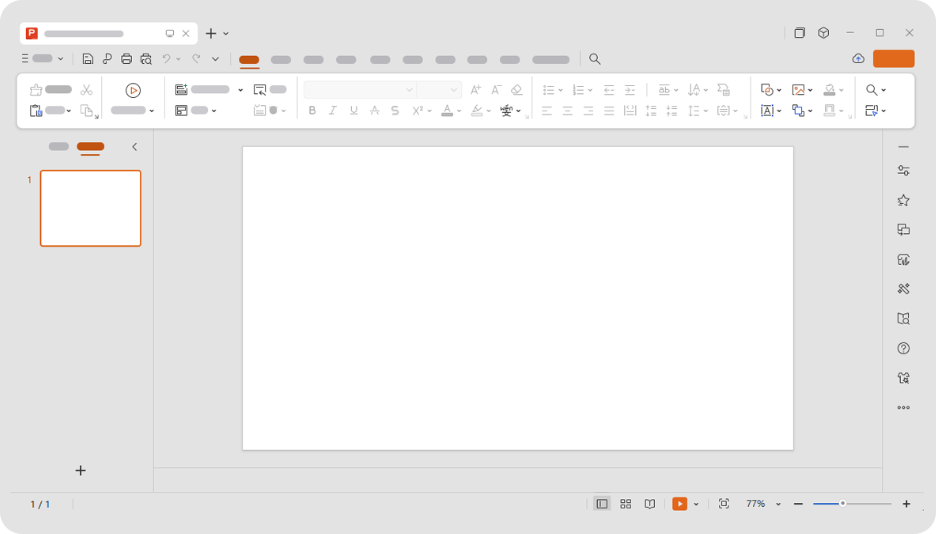Viewport: 936px width, 534px height.
Task: Click the cloud upload icon
Action: (858, 59)
